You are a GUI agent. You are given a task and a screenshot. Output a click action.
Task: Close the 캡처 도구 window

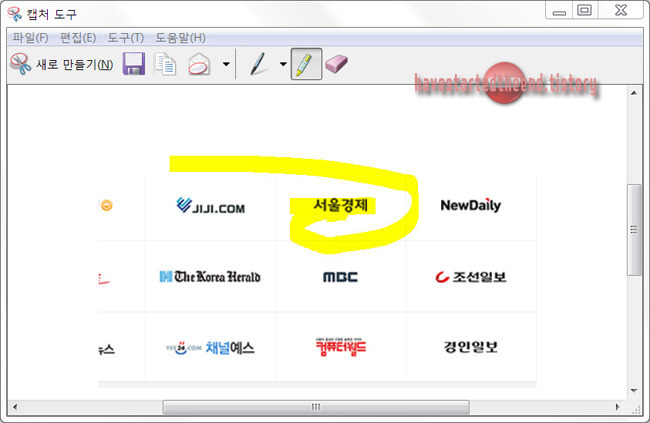point(621,10)
